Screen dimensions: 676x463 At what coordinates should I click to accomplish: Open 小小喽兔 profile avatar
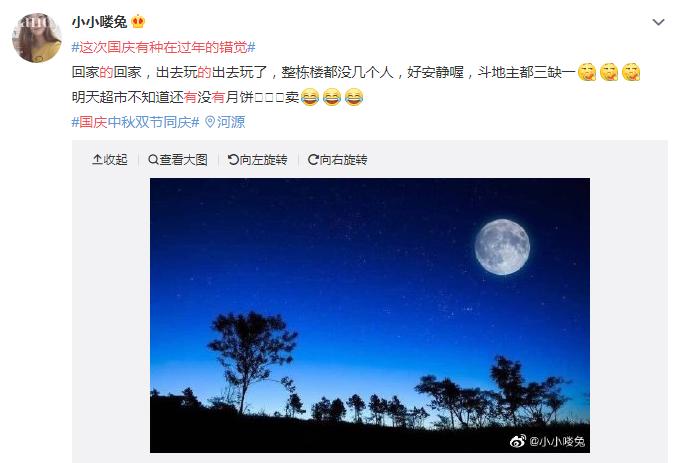[x=37, y=38]
